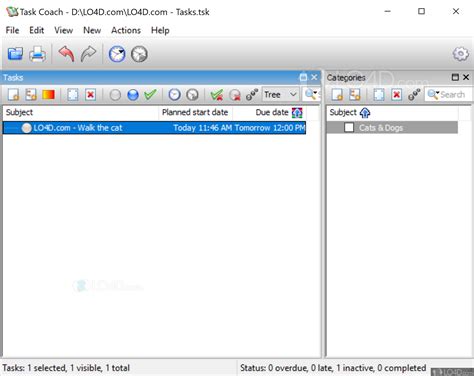Edit the selected task with dashed-page icon
The height and width of the screenshot is (376, 474).
pyautogui.click(x=73, y=95)
